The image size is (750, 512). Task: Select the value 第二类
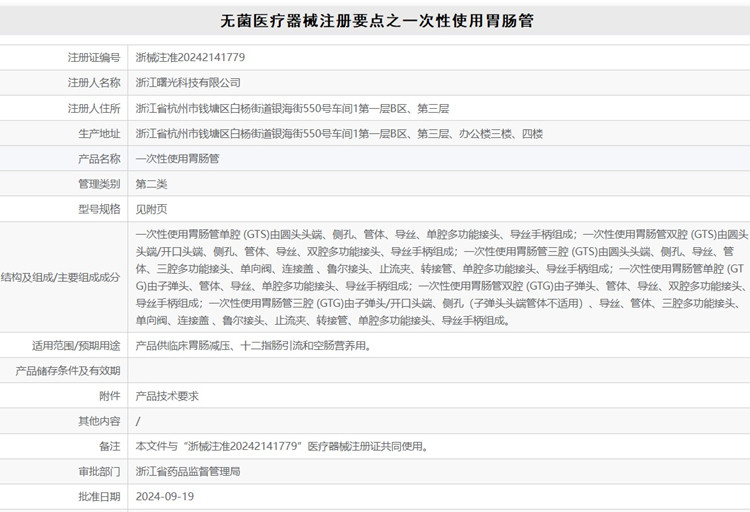(x=151, y=184)
